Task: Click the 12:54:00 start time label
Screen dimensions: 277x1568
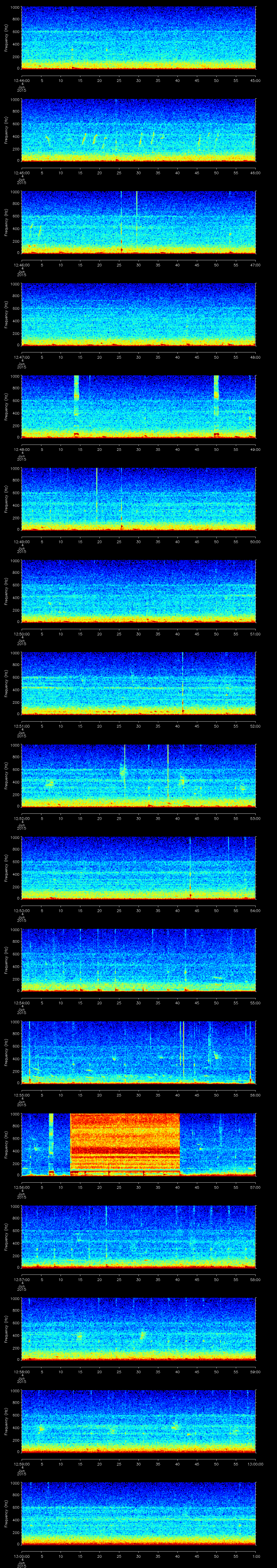Action: tap(21, 1003)
